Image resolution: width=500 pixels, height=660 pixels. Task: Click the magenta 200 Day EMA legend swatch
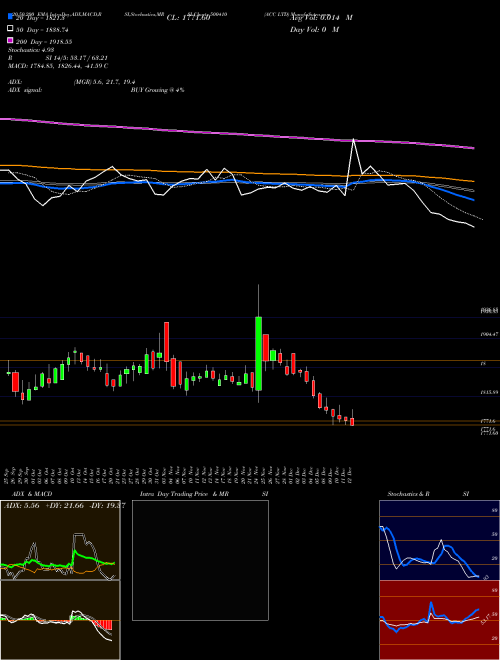[11, 40]
